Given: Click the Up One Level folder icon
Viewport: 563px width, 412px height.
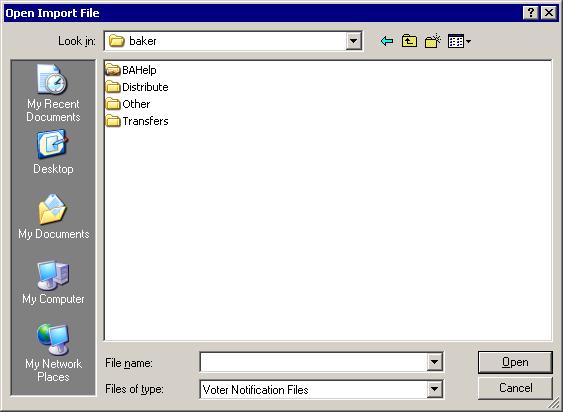Looking at the screenshot, I should click(409, 41).
